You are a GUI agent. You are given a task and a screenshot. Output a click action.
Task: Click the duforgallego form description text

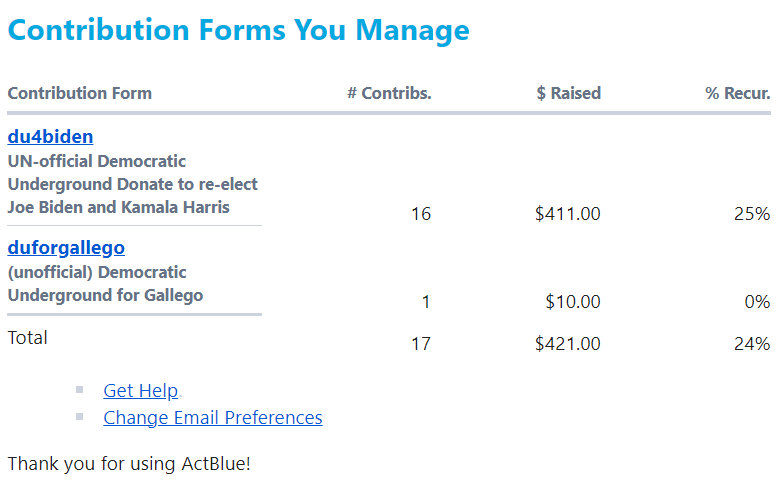click(105, 284)
